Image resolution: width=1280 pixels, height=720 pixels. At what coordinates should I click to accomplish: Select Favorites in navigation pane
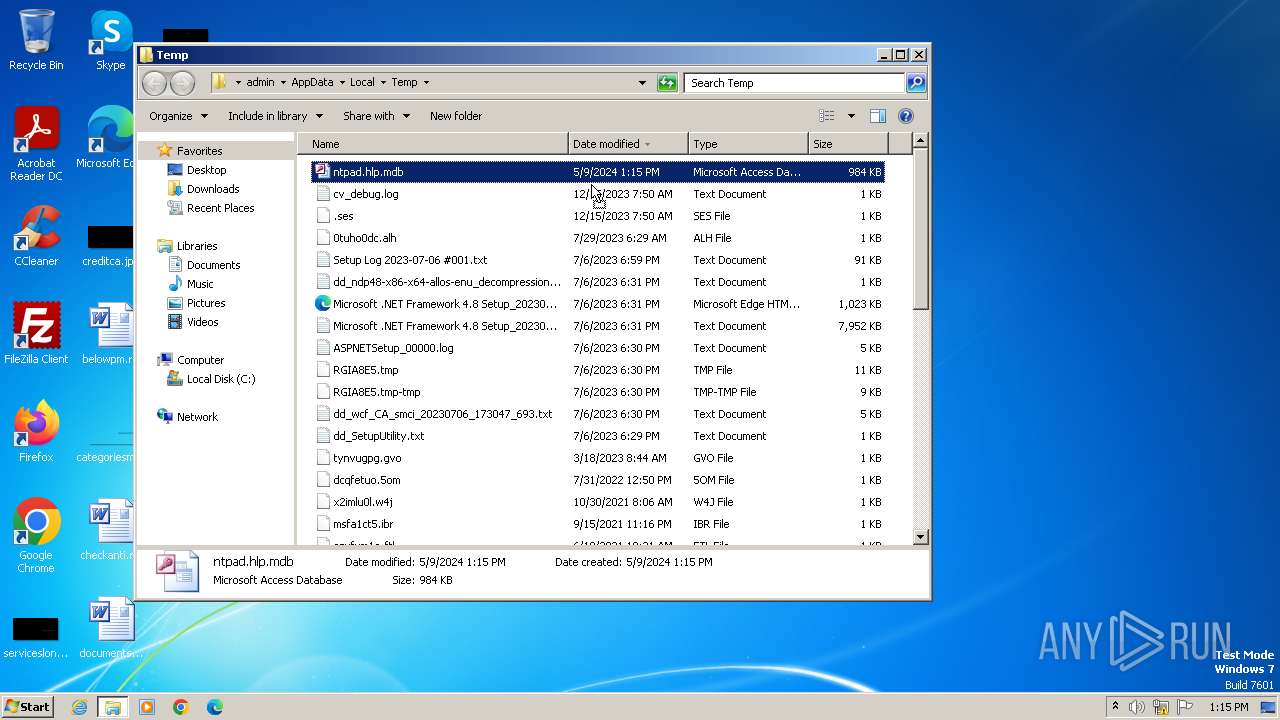point(199,151)
